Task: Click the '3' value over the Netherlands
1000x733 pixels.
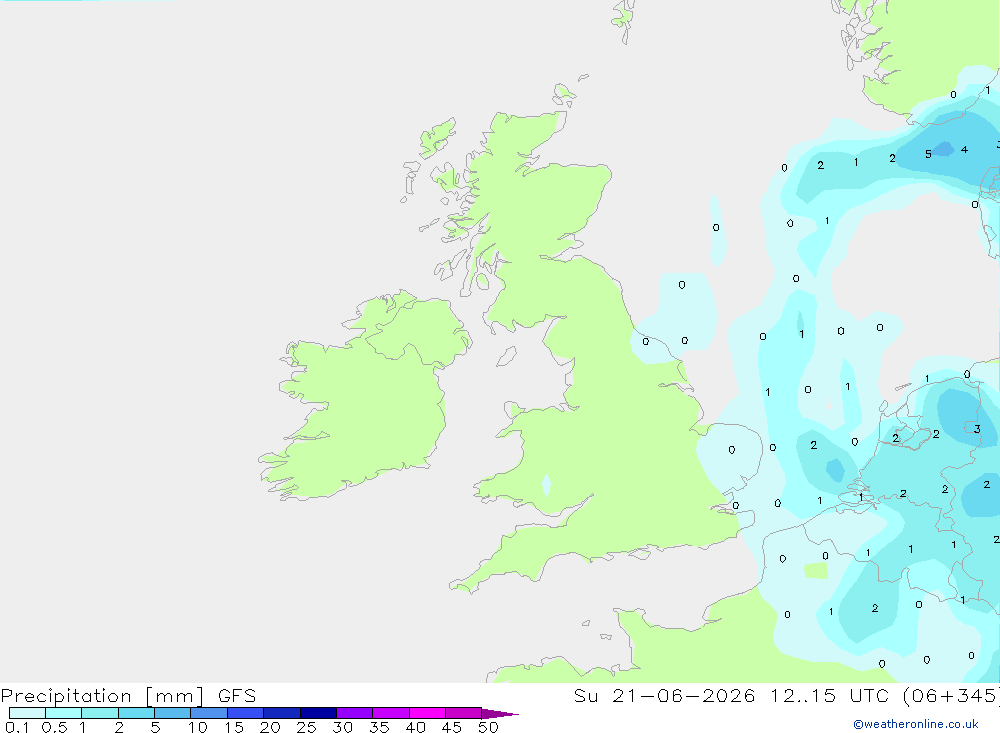Action: pos(977,429)
